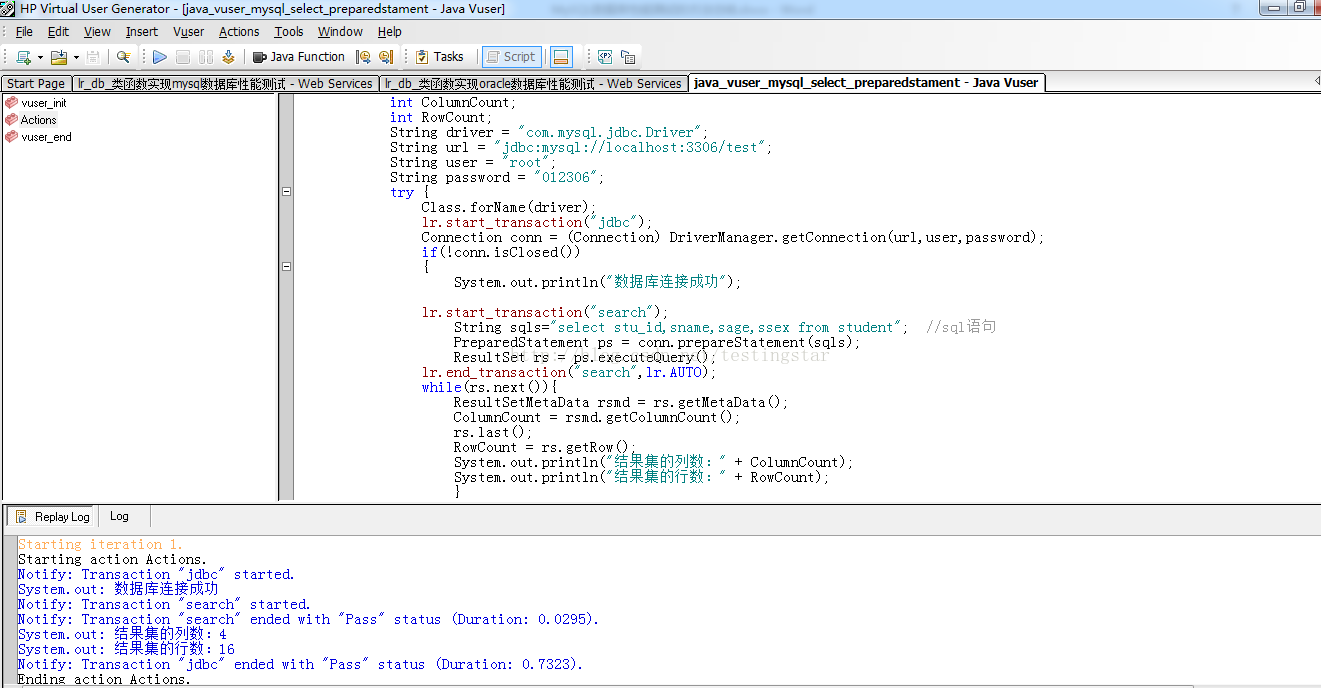Switch to the Start Page tab

pos(36,84)
